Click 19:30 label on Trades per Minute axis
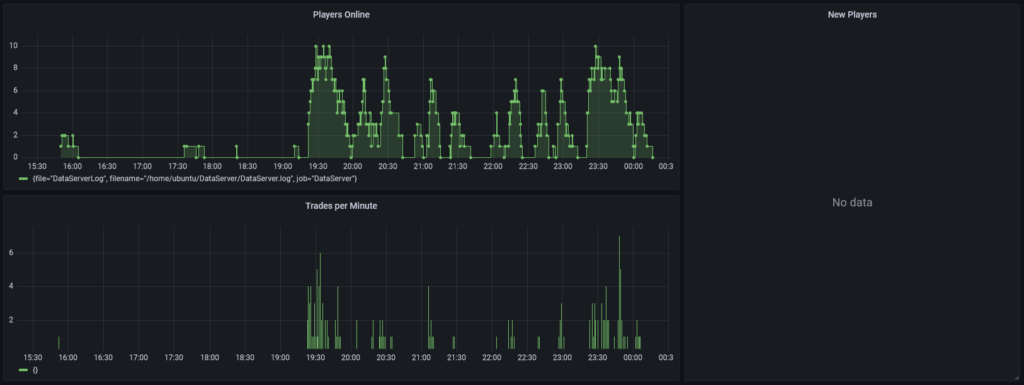 [315, 358]
